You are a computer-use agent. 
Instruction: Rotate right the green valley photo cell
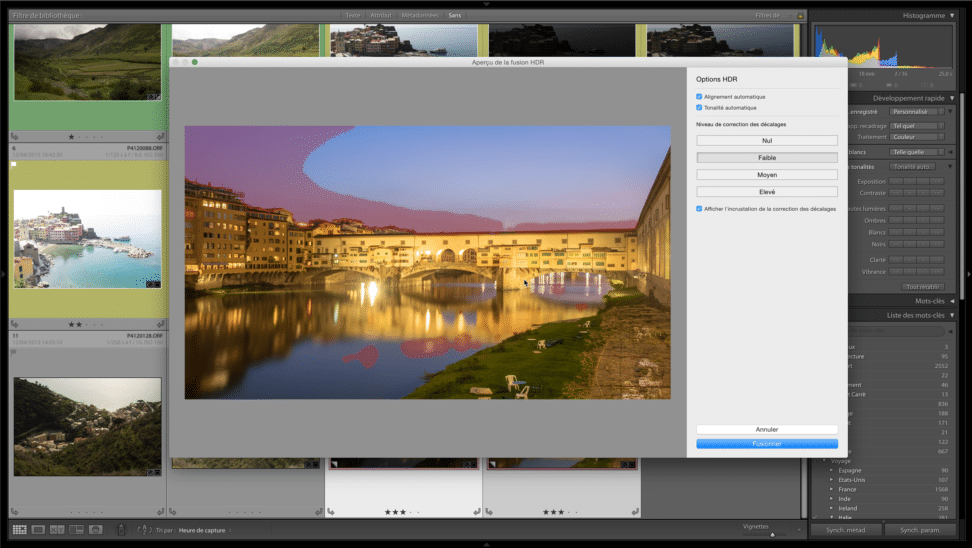click(x=161, y=136)
